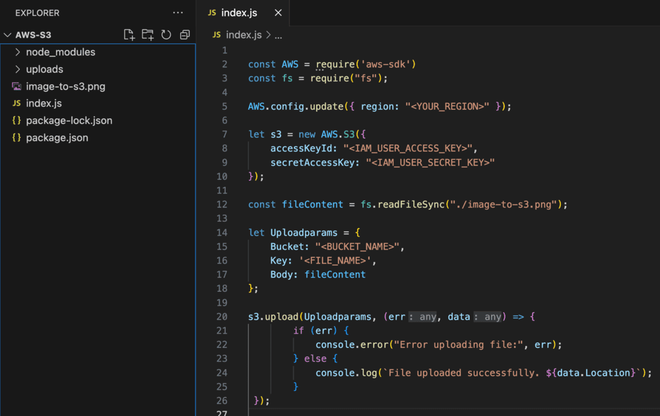Click the breadcrumb ellipsis after index.js
The height and width of the screenshot is (416, 660).
(x=279, y=34)
